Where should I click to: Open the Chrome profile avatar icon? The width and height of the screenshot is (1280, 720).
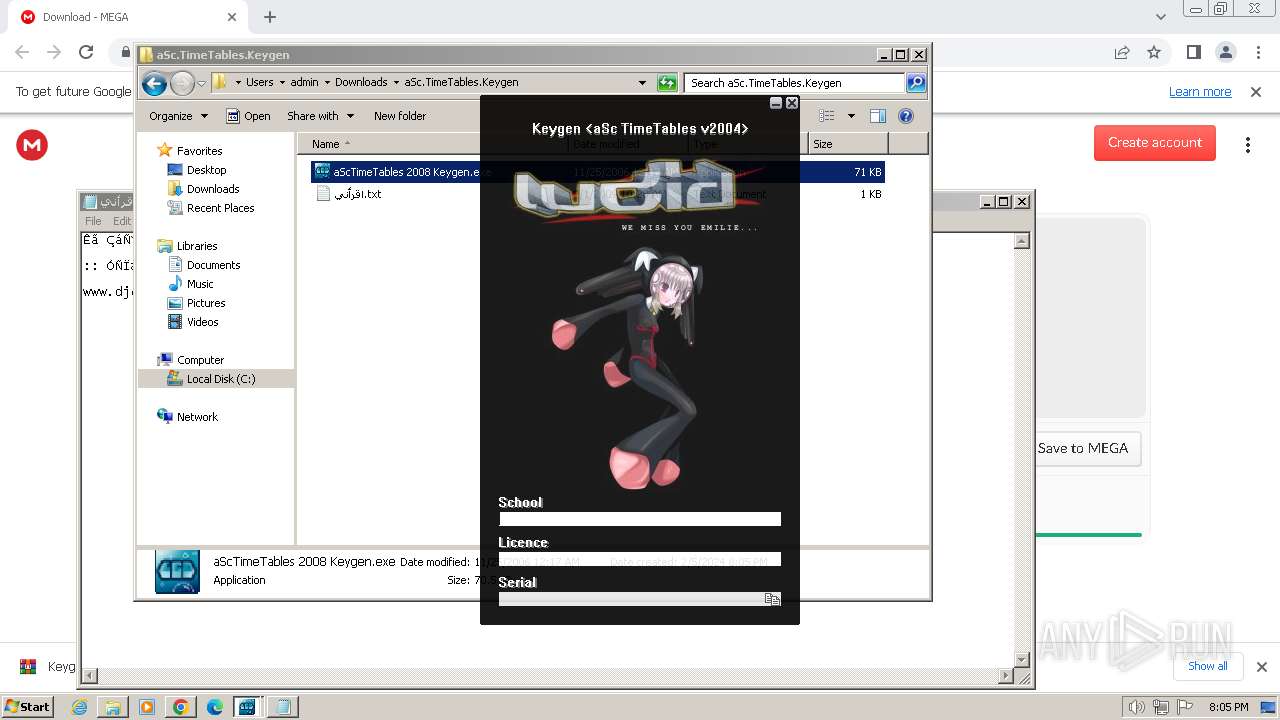[x=1226, y=52]
